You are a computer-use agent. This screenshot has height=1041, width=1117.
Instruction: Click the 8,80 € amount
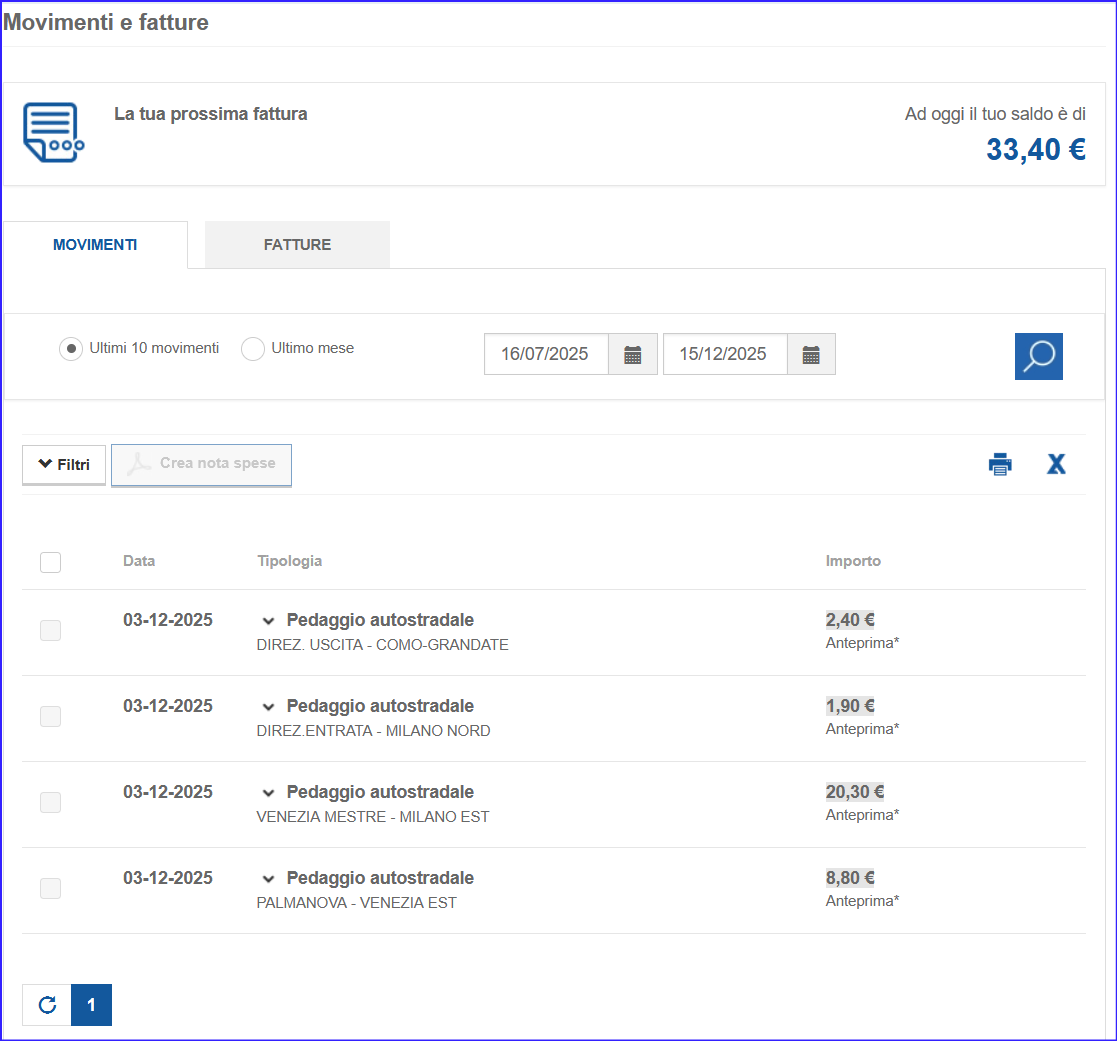850,878
